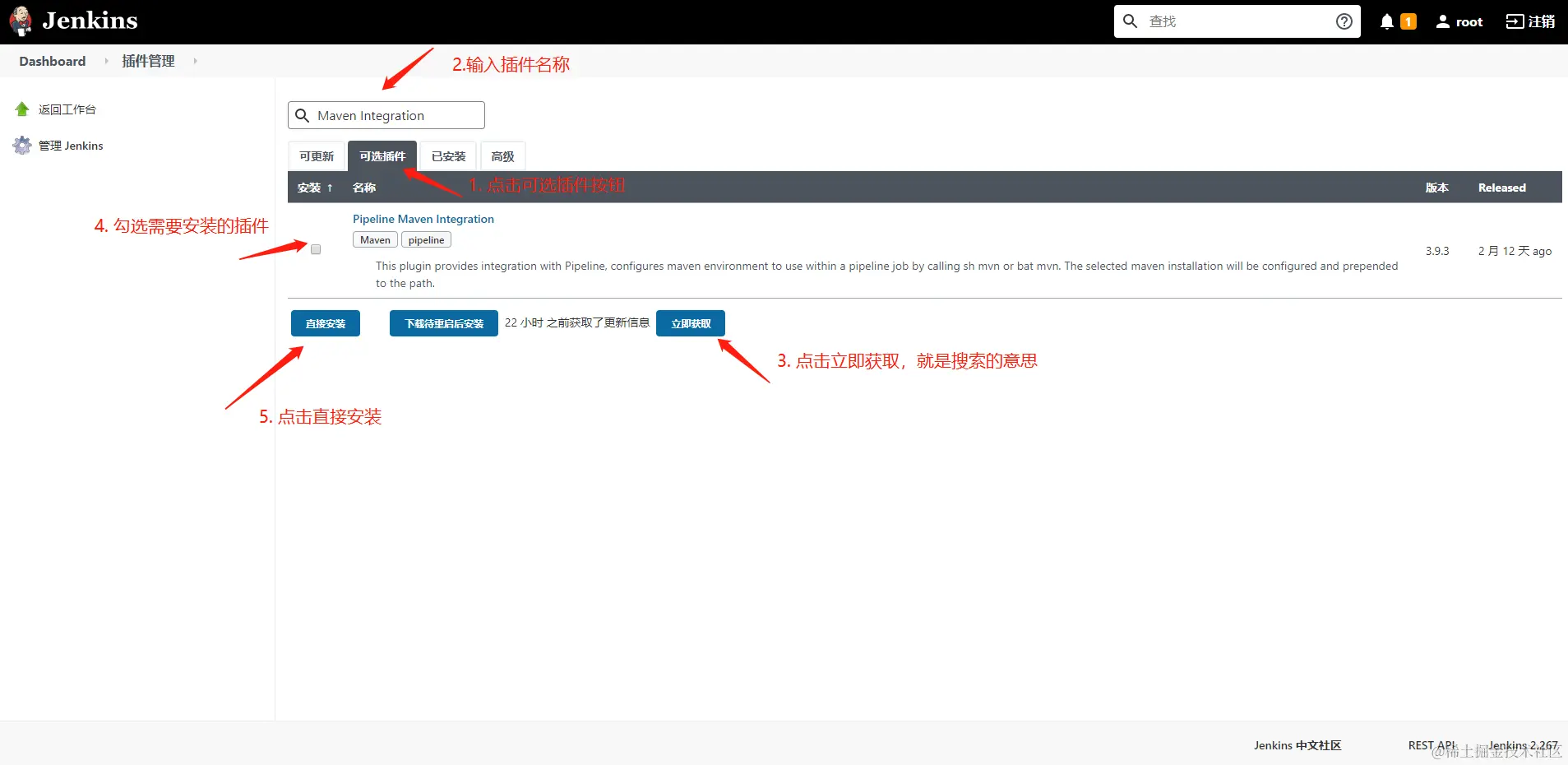The image size is (1568, 765).
Task: Open the 插件管理 breadcrumb
Action: click(148, 61)
